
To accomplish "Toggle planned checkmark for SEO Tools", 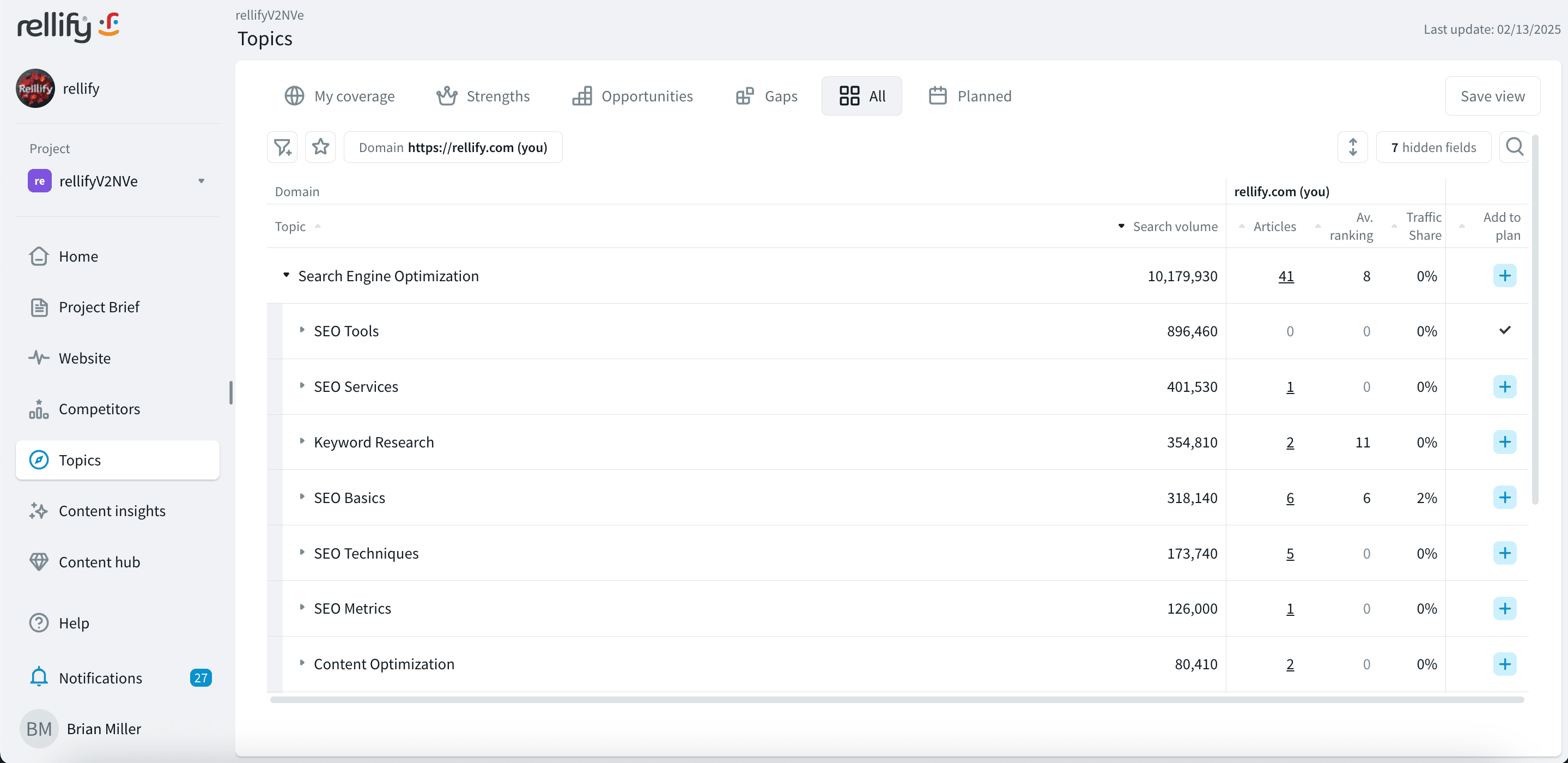I will (1504, 331).
